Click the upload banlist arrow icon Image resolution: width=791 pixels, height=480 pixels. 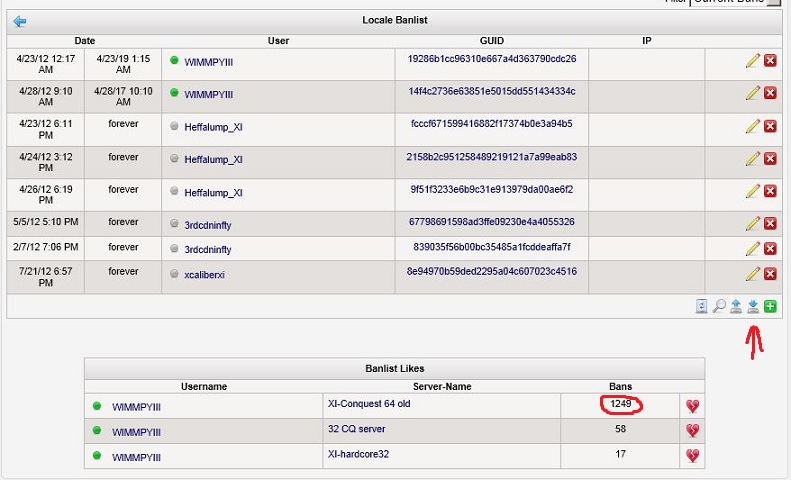736,306
